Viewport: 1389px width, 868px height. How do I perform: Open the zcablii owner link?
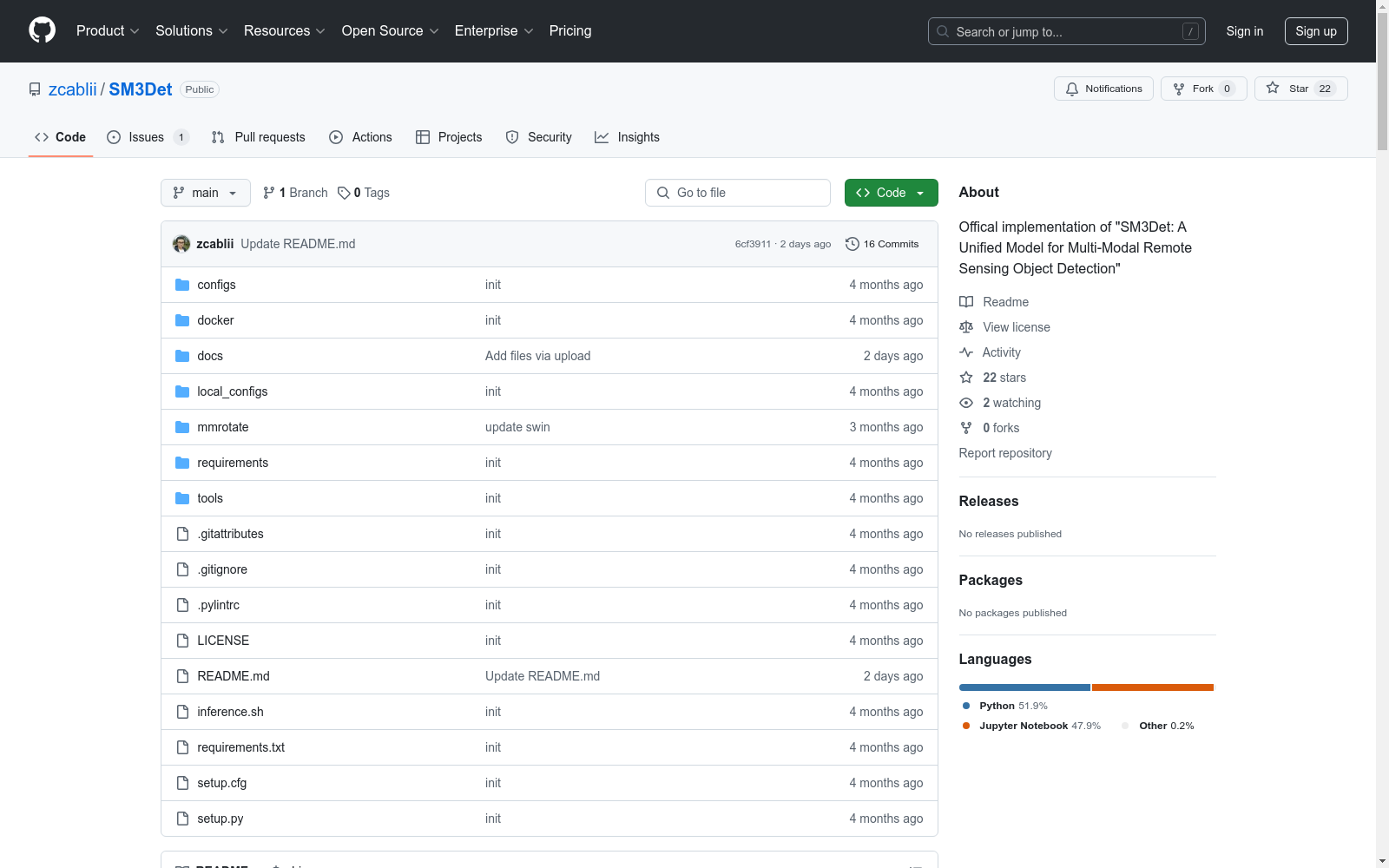[x=73, y=89]
